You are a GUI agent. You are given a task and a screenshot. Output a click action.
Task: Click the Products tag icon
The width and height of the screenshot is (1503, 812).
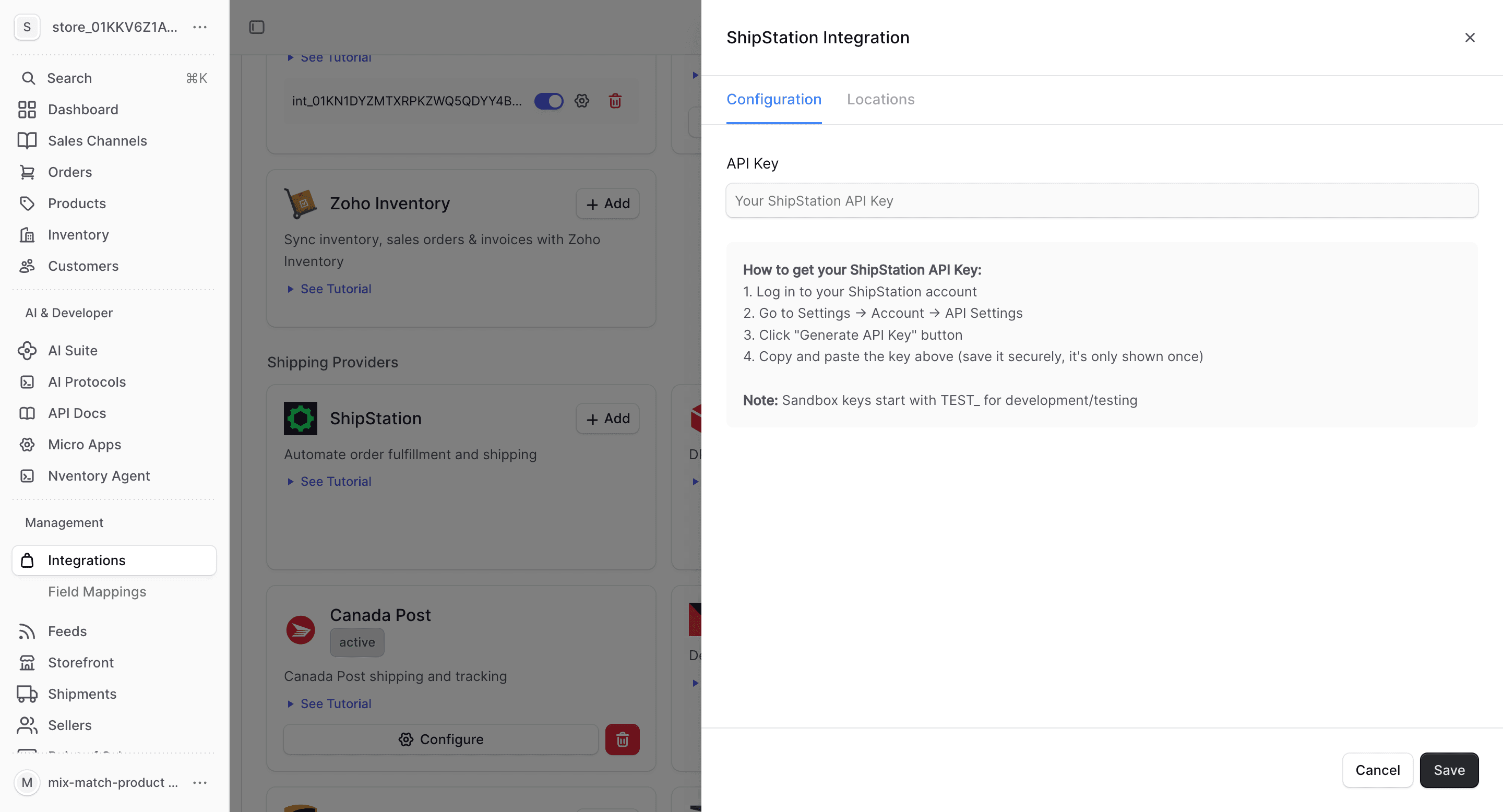coord(28,204)
